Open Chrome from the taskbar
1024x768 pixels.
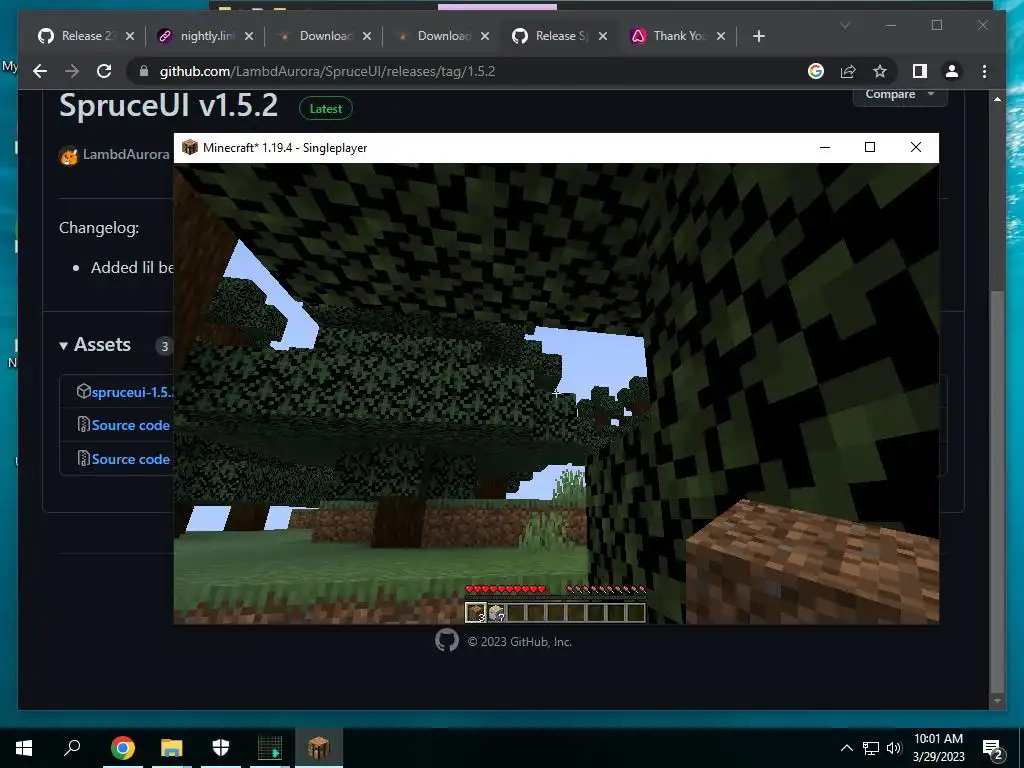click(x=122, y=748)
